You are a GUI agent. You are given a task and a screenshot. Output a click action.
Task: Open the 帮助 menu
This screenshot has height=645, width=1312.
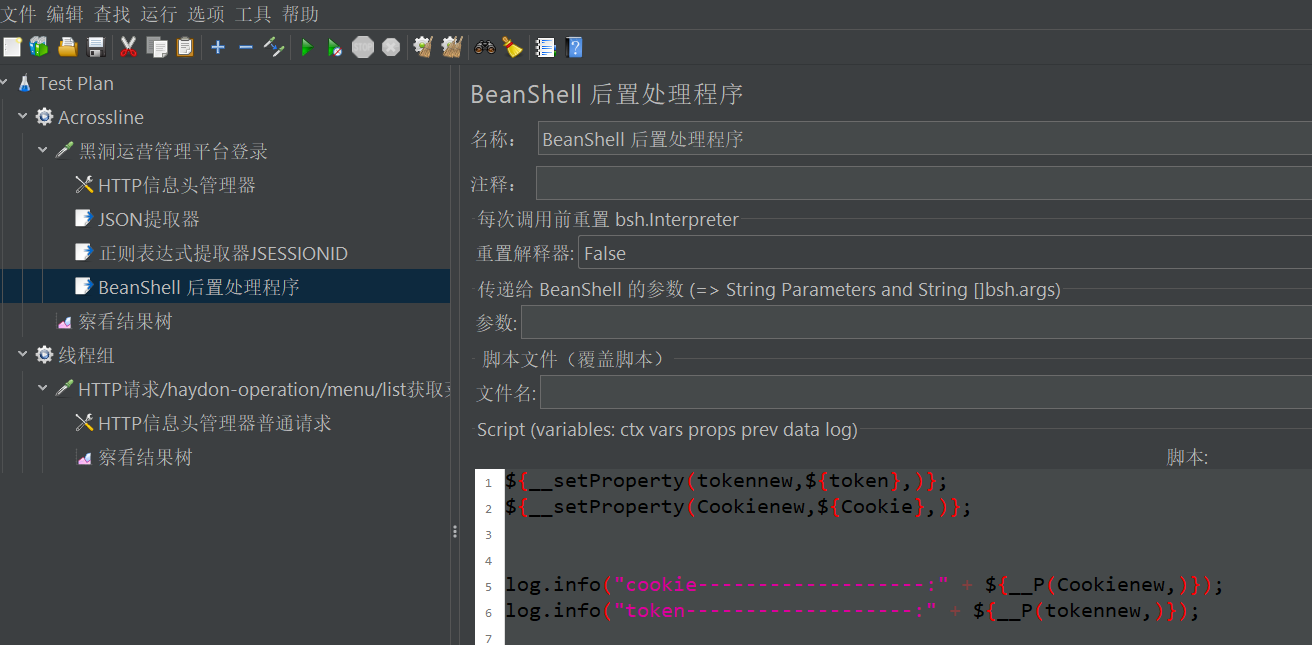click(301, 14)
